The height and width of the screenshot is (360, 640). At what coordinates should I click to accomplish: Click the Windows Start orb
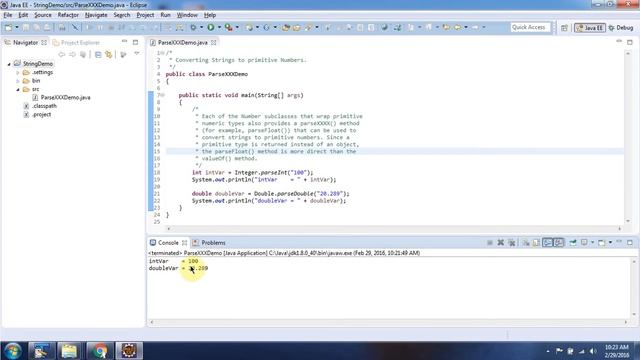coord(13,351)
